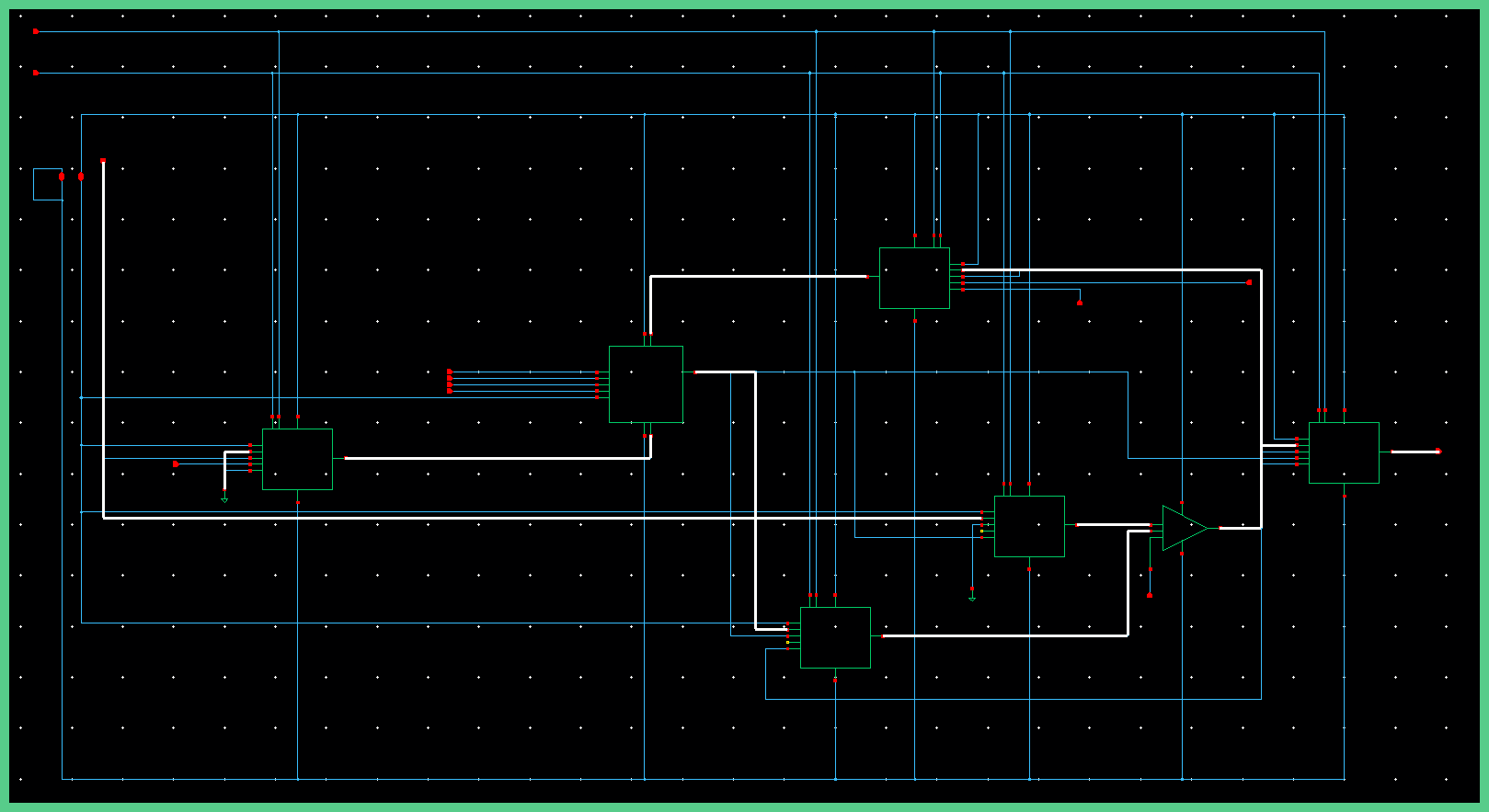The image size is (1489, 812).
Task: Select the gray block feeding the triangle buffer
Action: coord(1029,526)
